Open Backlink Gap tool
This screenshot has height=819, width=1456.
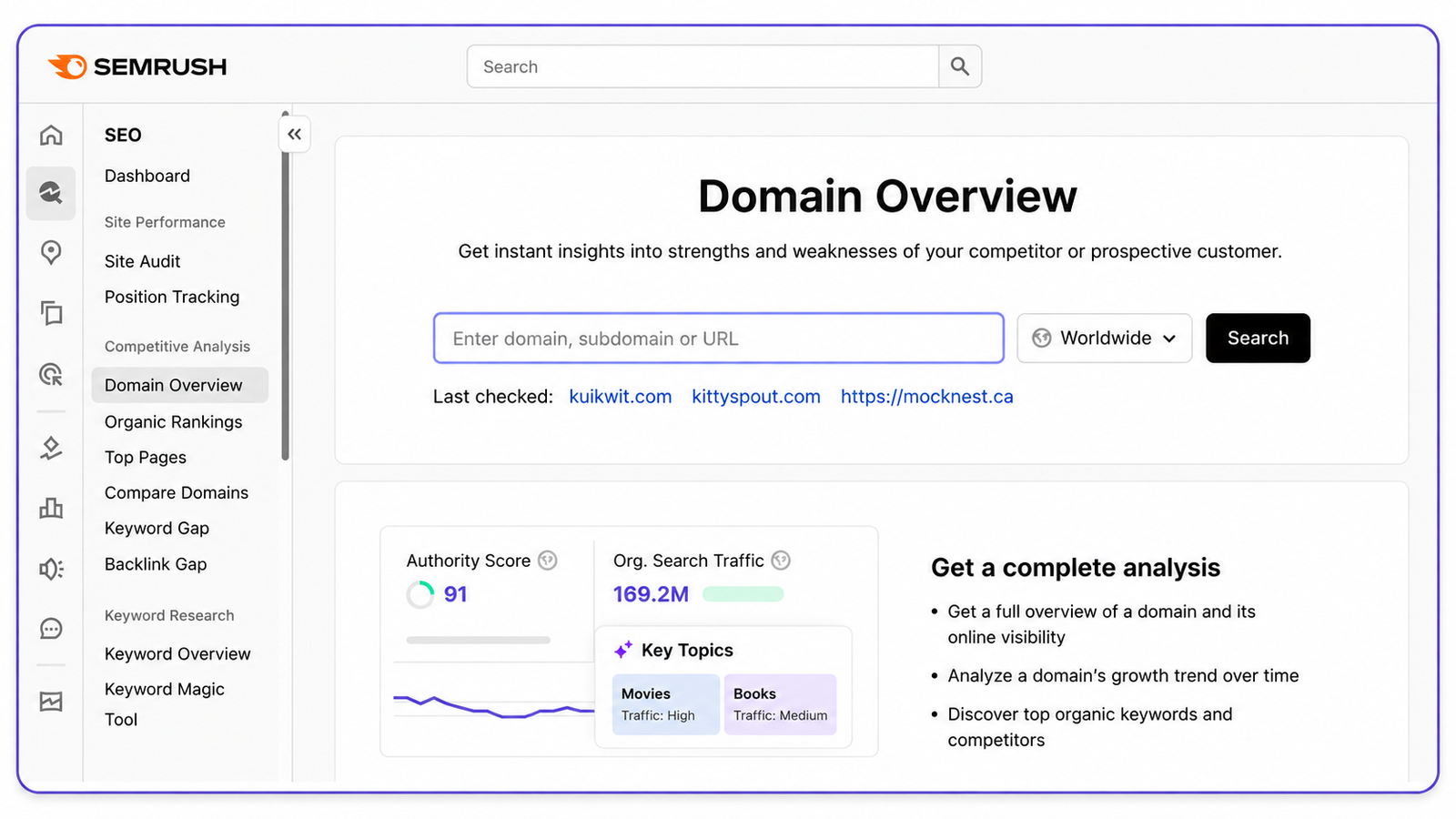click(x=156, y=564)
